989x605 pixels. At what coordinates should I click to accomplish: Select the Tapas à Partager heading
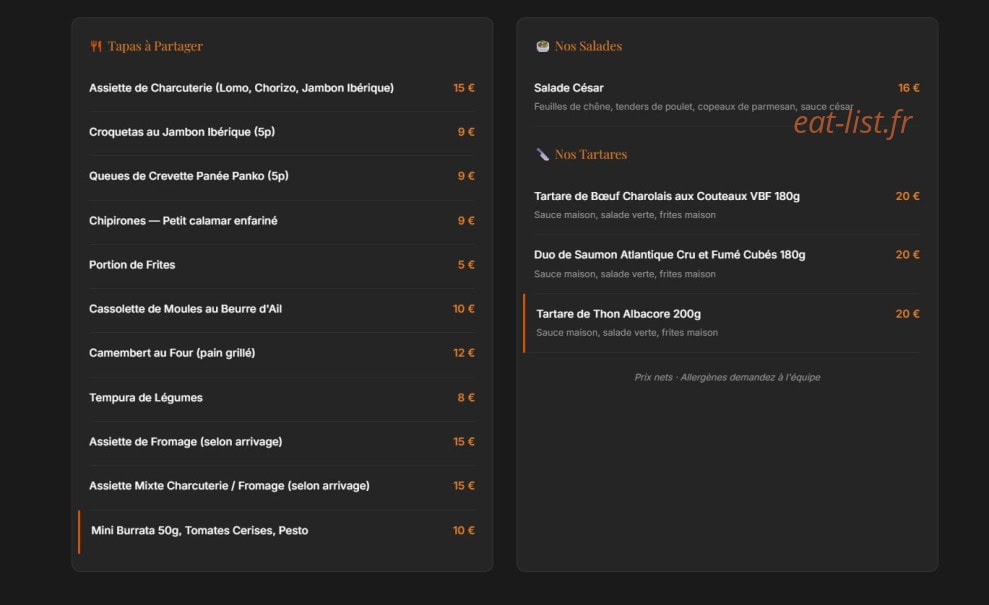[155, 46]
